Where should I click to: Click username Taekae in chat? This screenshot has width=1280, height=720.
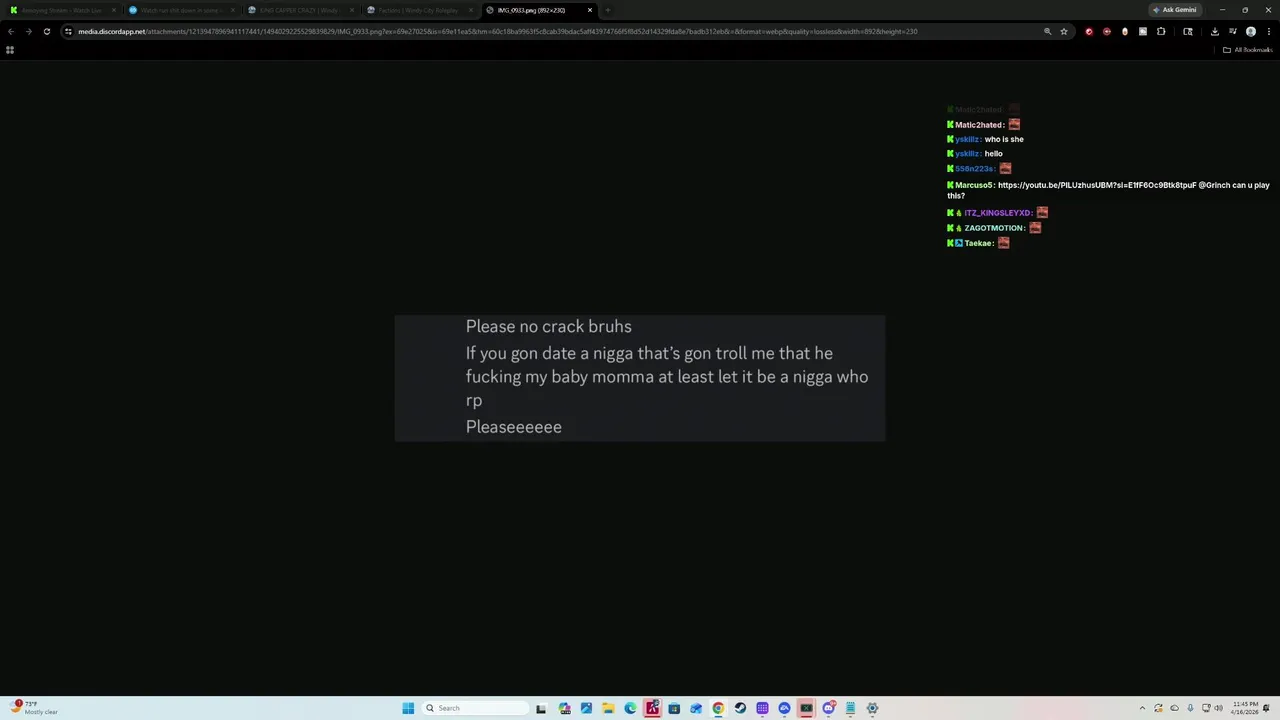(x=979, y=243)
